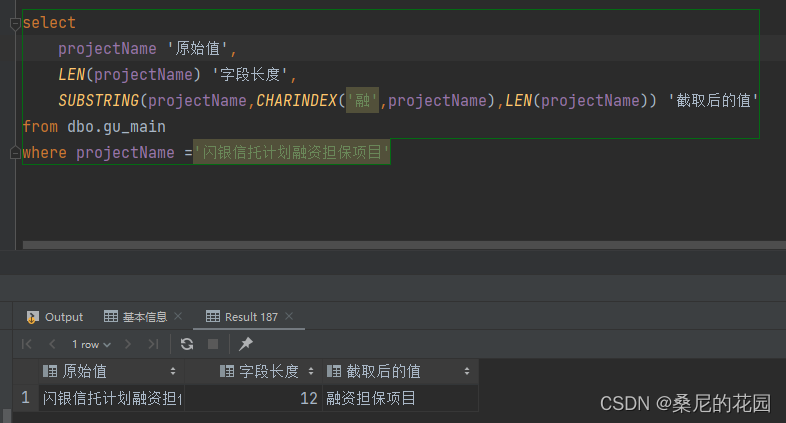Go to first page of results
The image size is (786, 423).
pyautogui.click(x=27, y=344)
